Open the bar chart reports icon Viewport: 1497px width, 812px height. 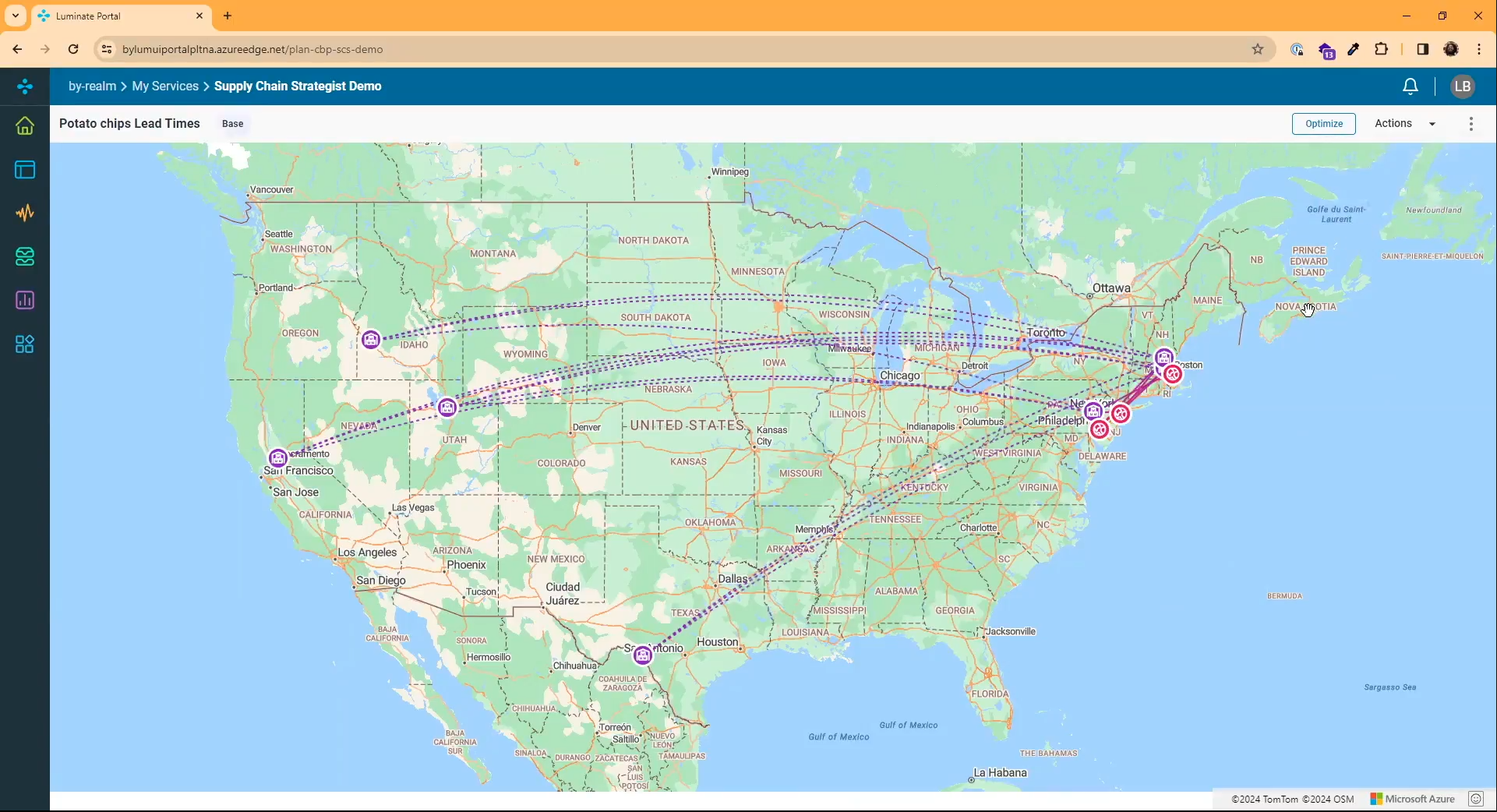pos(25,300)
